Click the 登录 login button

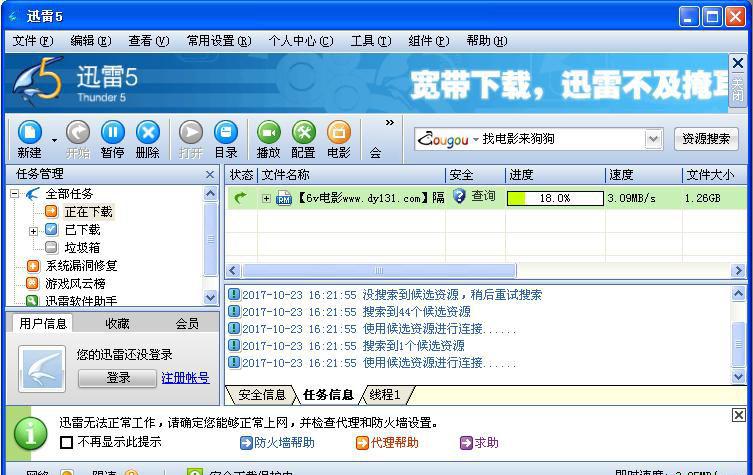coord(118,378)
